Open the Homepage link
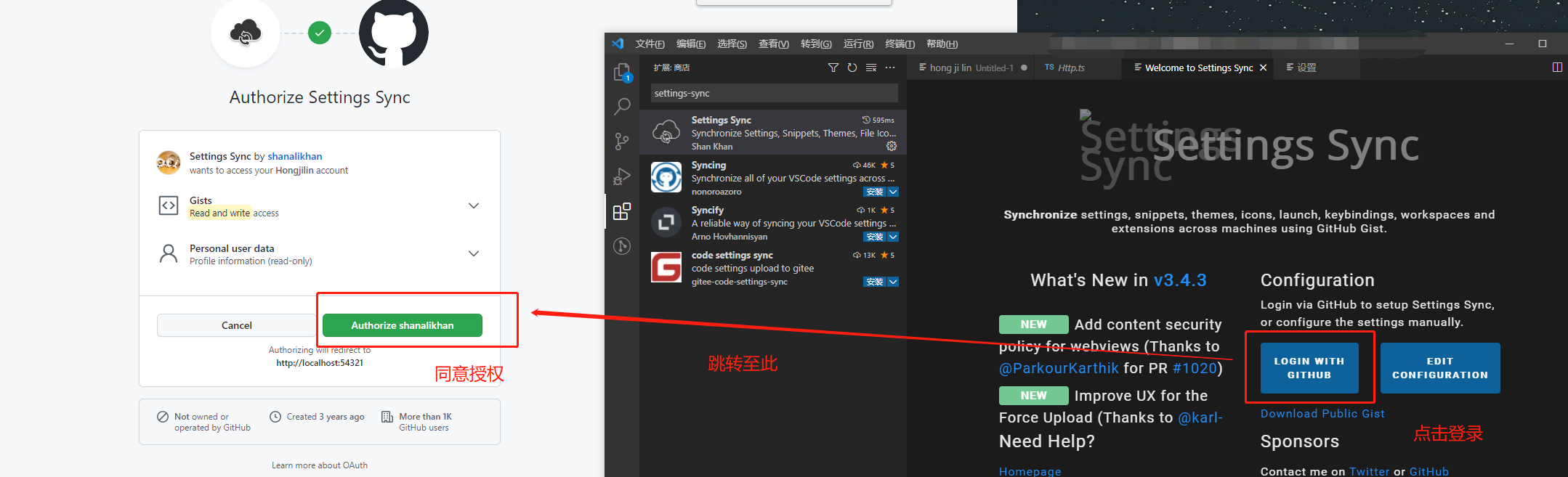Screen dimensions: 1568x477 [x=1030, y=471]
